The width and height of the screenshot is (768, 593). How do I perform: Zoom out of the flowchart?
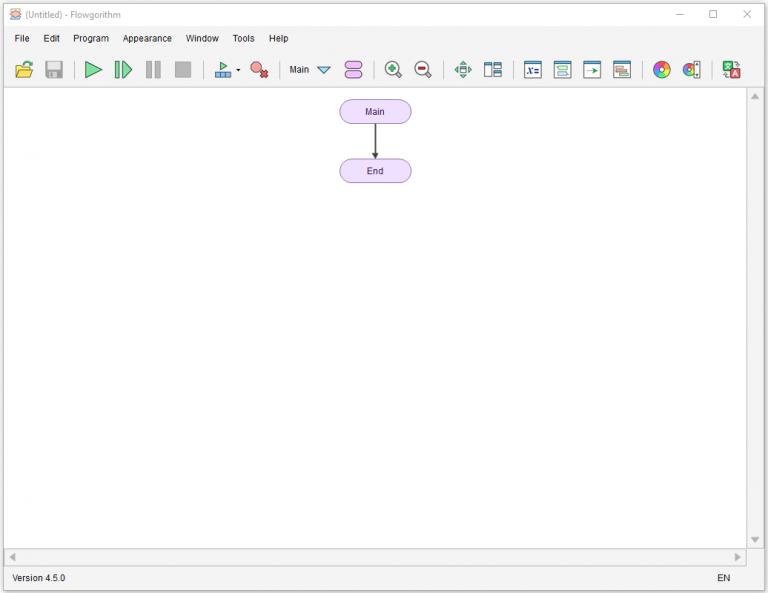coord(423,70)
